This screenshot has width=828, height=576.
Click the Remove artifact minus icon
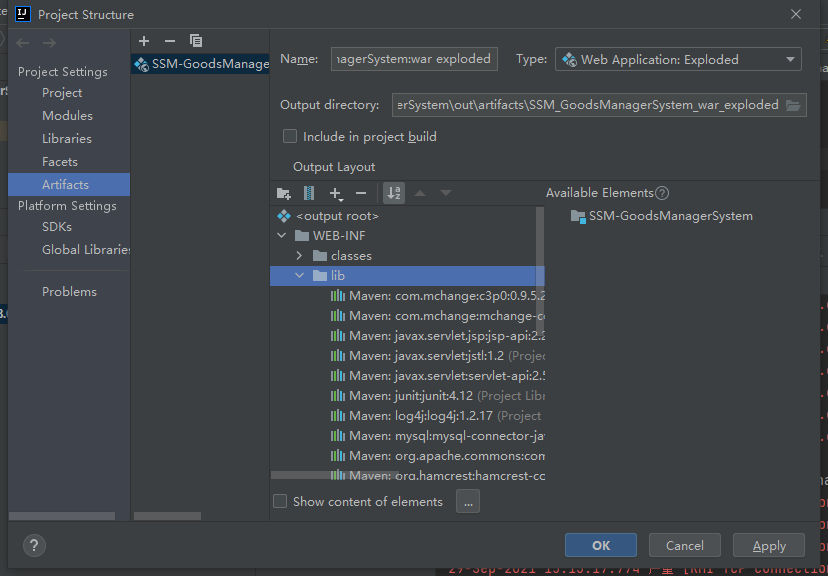170,41
